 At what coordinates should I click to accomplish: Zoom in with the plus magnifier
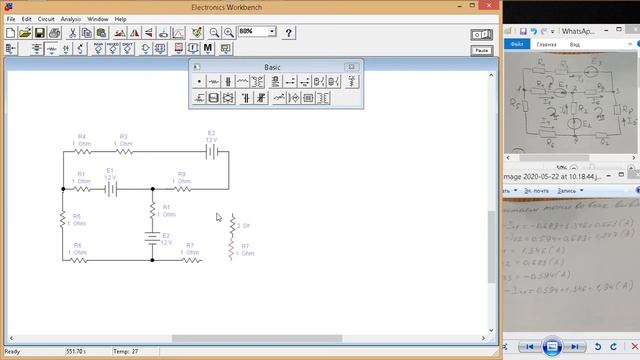pos(229,33)
